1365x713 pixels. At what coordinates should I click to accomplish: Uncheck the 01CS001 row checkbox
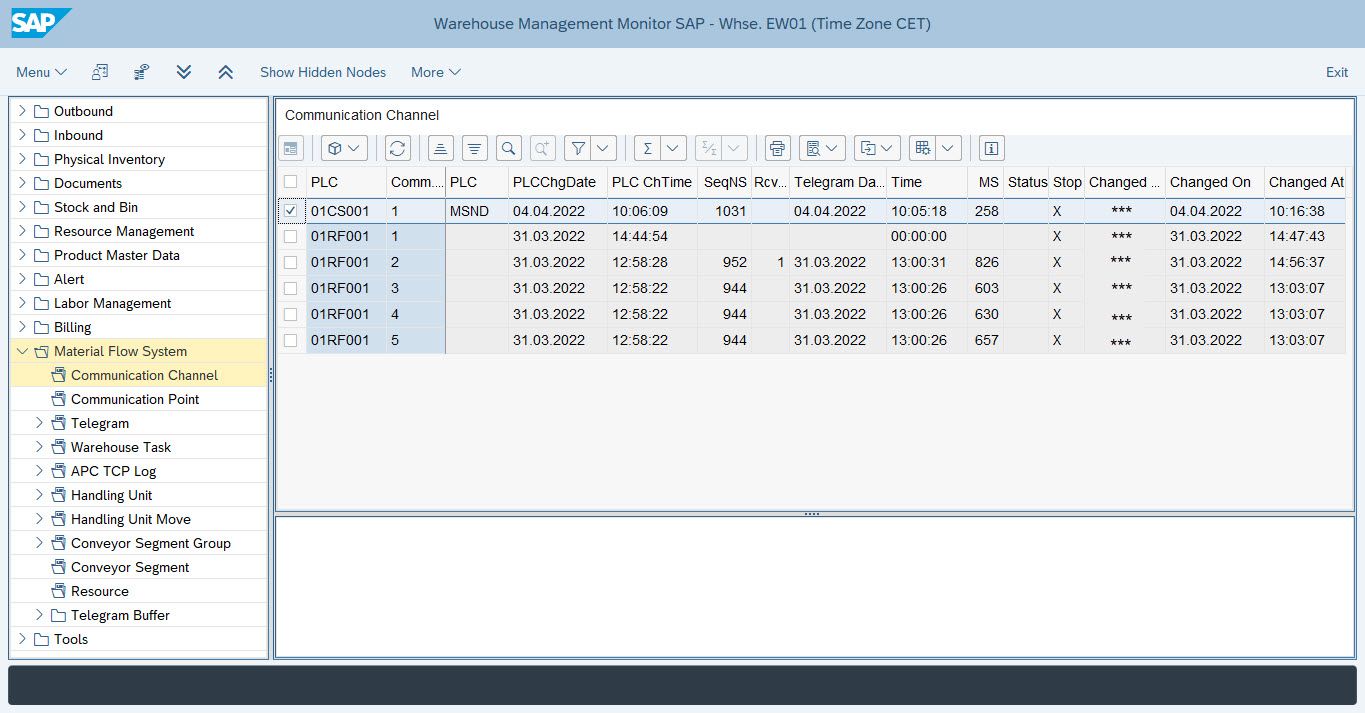click(290, 211)
